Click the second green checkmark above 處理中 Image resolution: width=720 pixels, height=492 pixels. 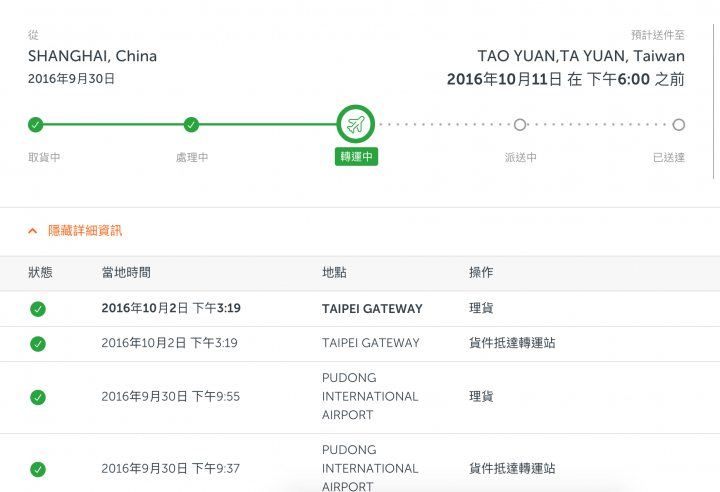191,124
